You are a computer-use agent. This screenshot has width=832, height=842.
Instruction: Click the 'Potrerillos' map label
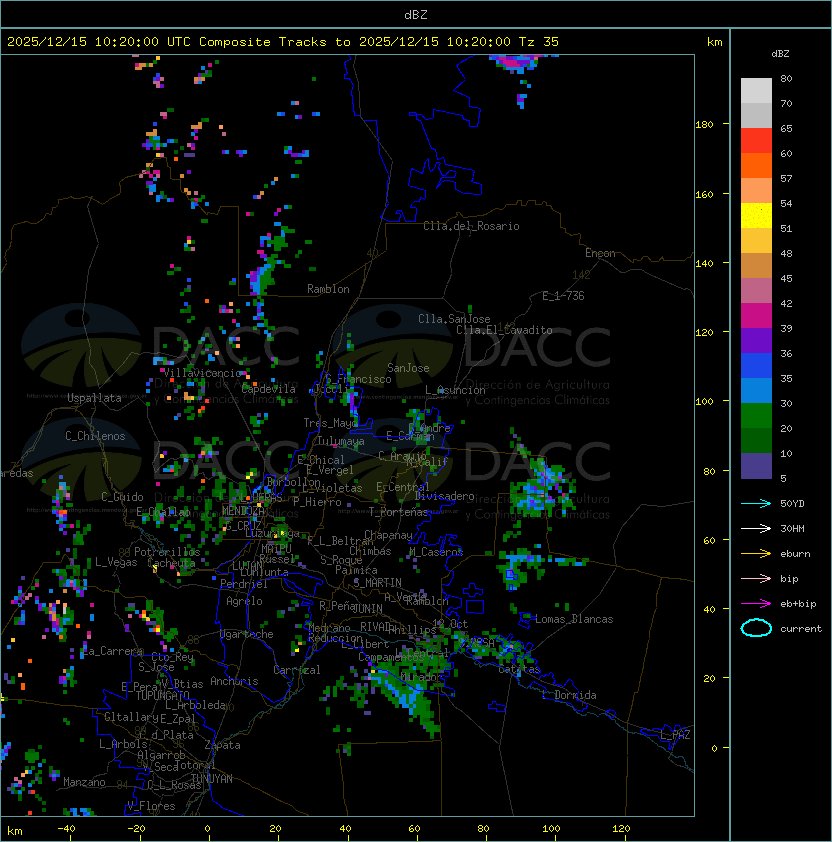[167, 551]
